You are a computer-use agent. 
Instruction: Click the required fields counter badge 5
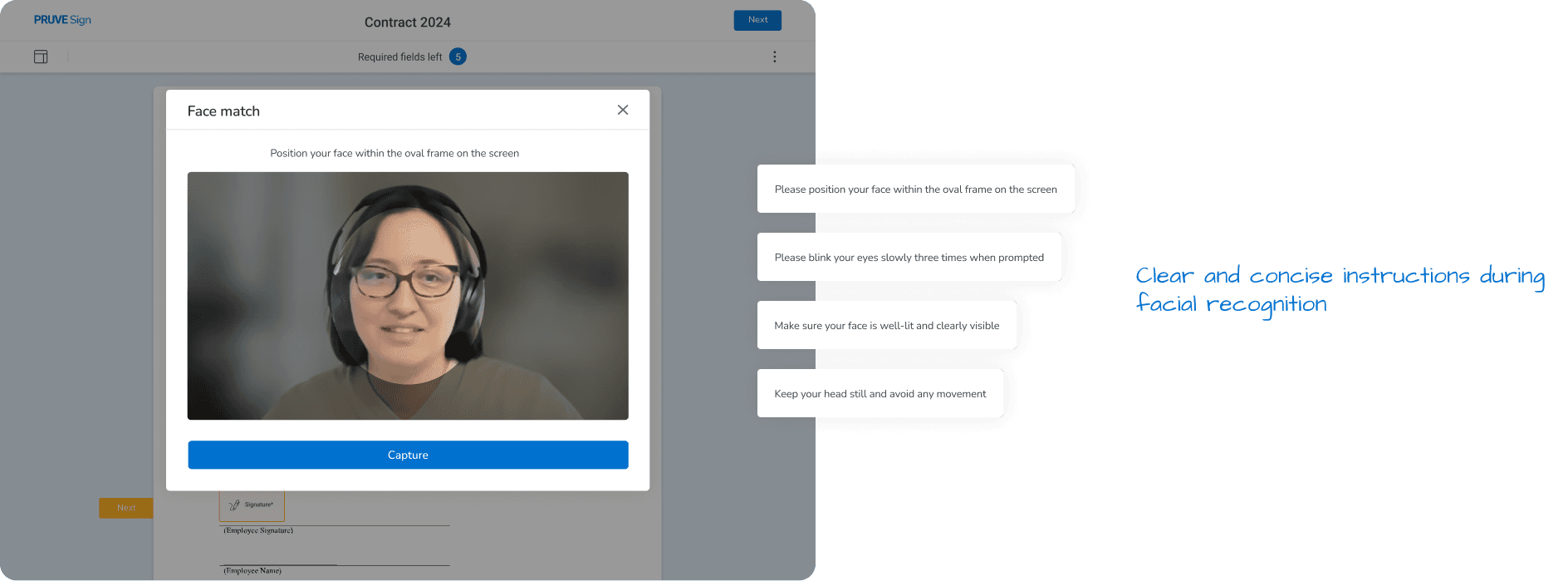[x=458, y=57]
